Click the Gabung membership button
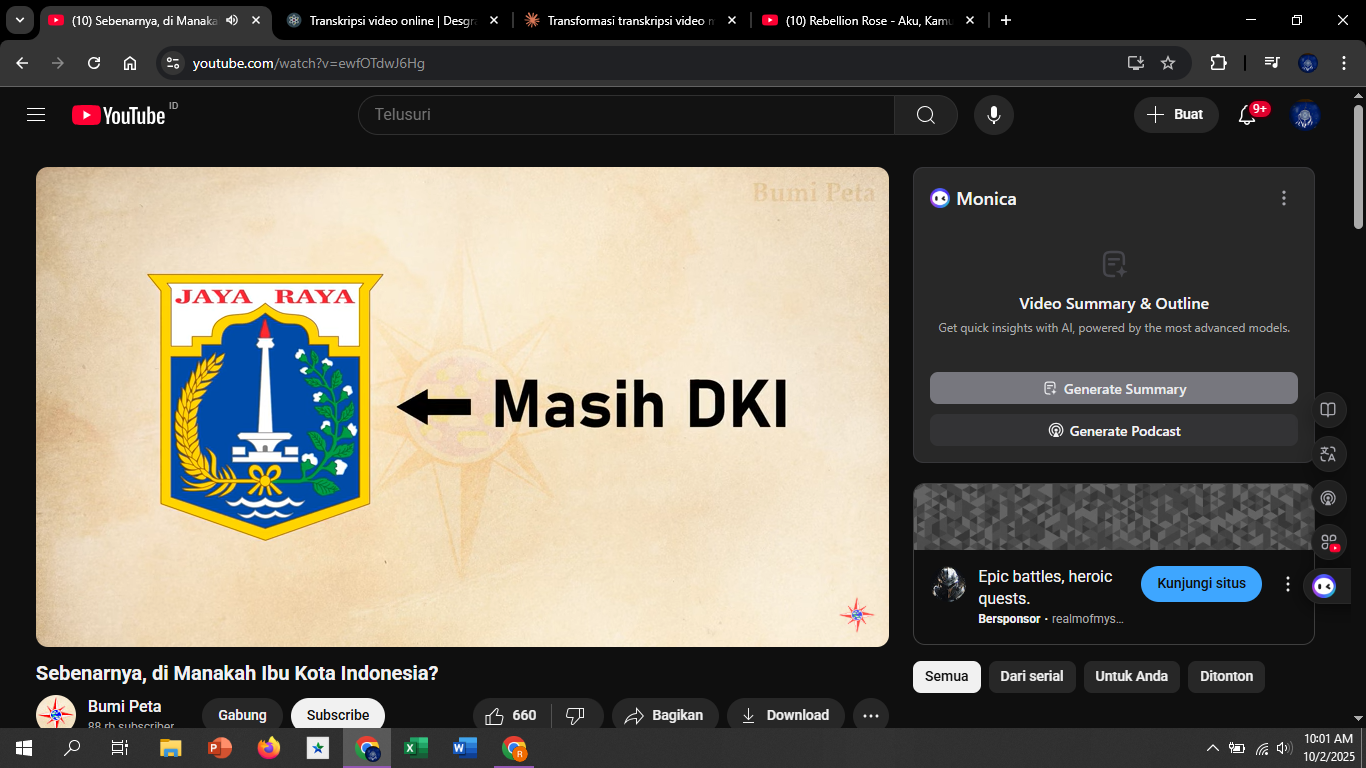 (243, 715)
